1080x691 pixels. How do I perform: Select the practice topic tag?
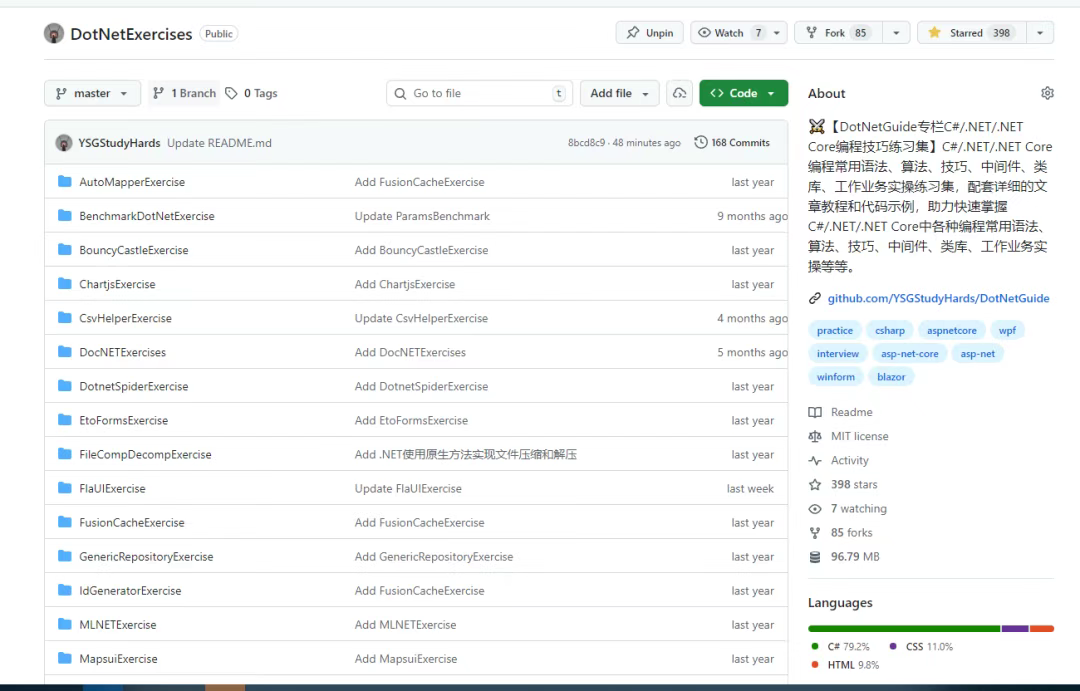(x=835, y=331)
